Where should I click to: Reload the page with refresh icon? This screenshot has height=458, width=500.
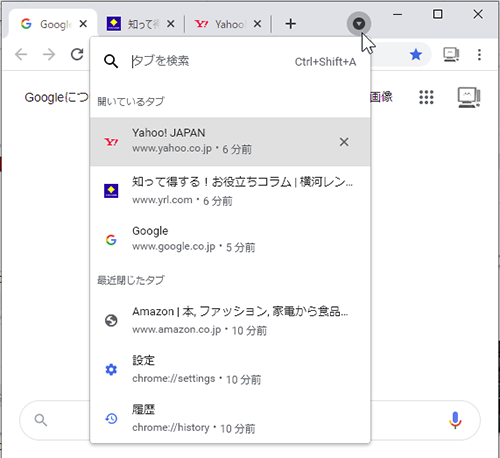click(77, 54)
